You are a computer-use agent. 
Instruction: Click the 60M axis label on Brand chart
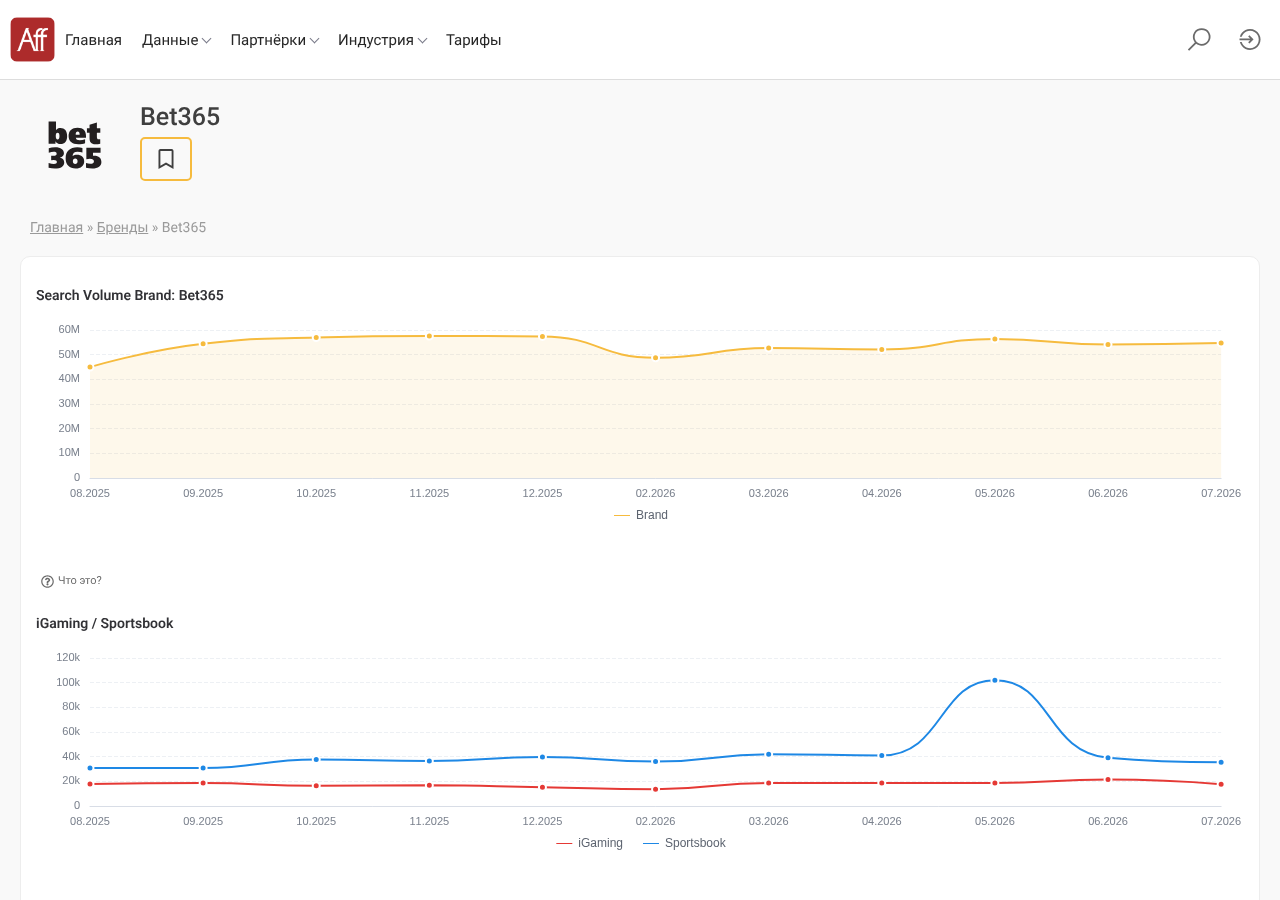tap(69, 329)
